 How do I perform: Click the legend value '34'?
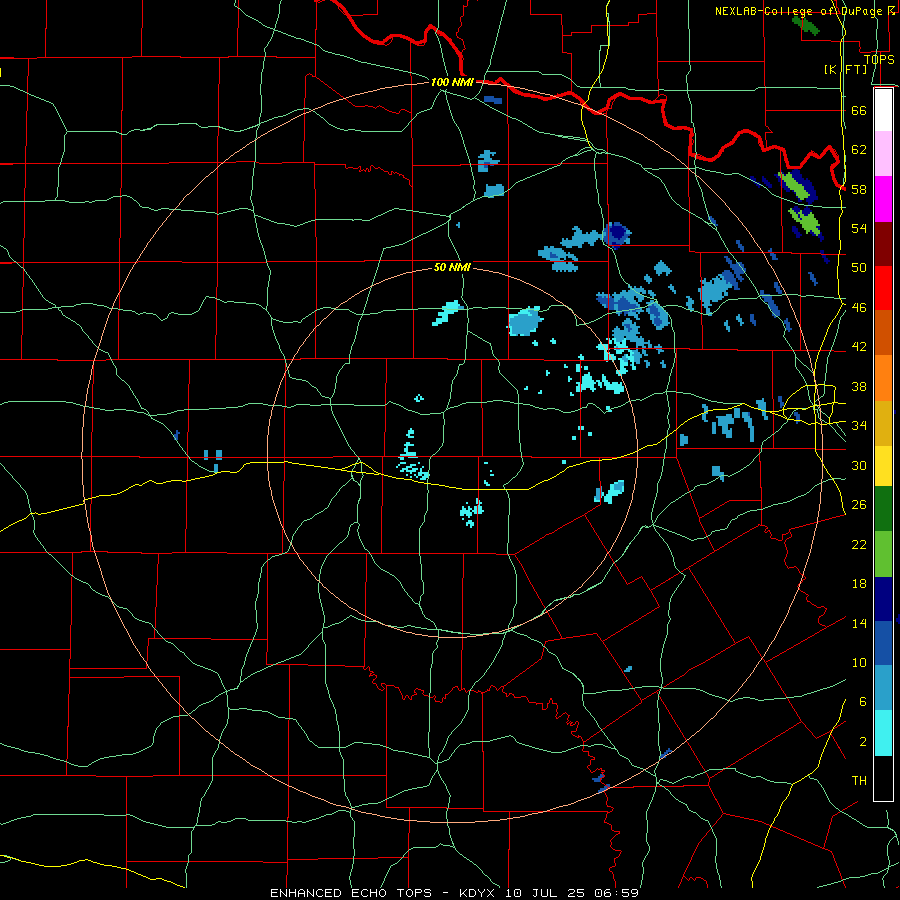click(859, 425)
